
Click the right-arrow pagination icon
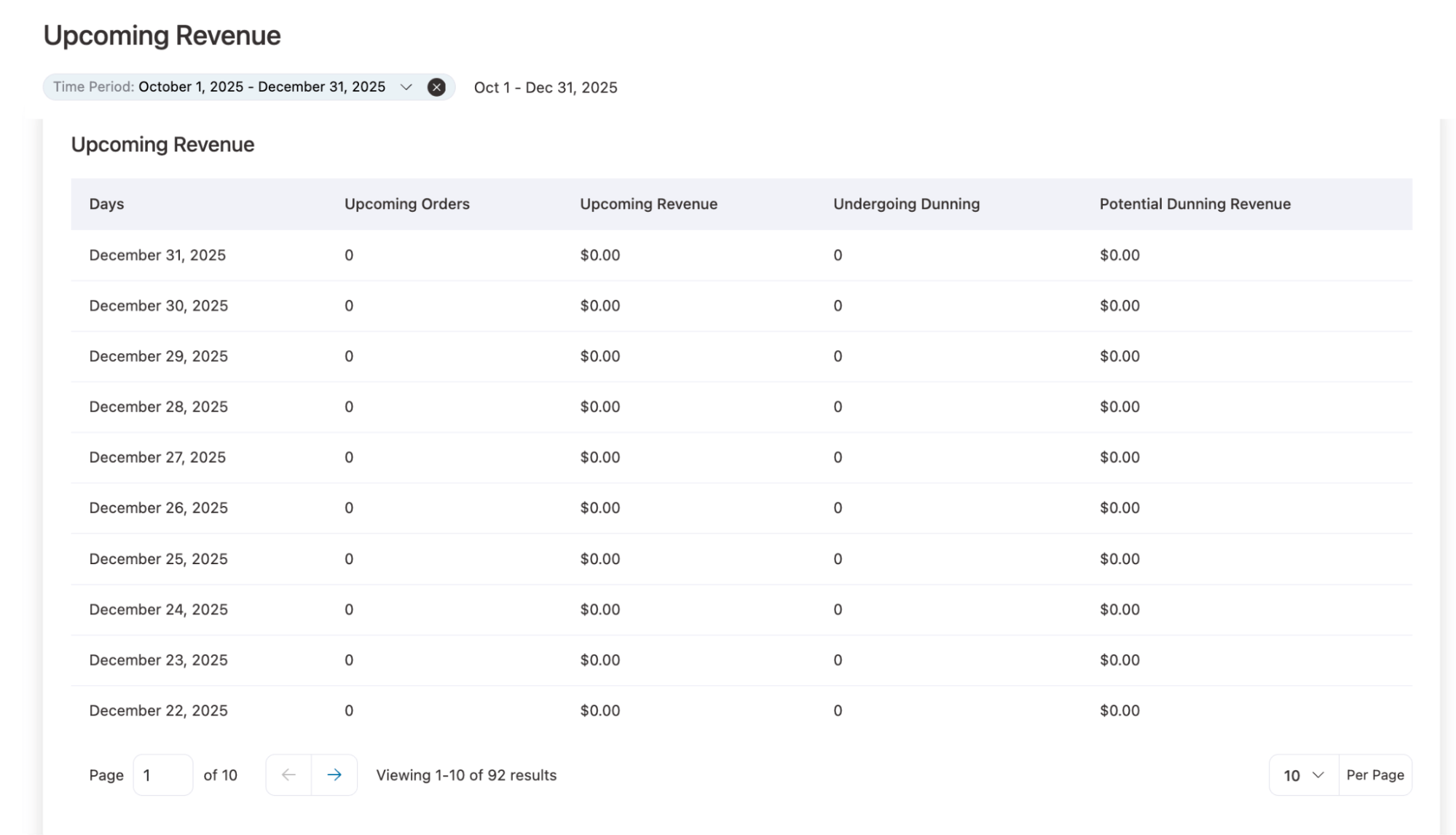tap(334, 775)
